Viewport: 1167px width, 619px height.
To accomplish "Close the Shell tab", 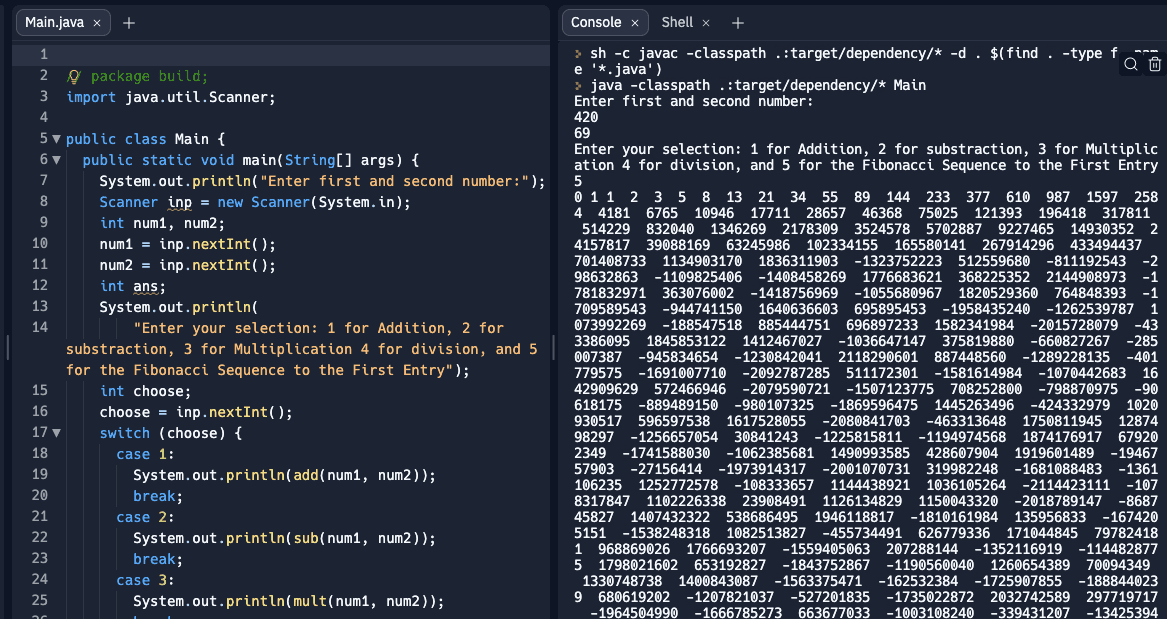I will click(x=705, y=23).
